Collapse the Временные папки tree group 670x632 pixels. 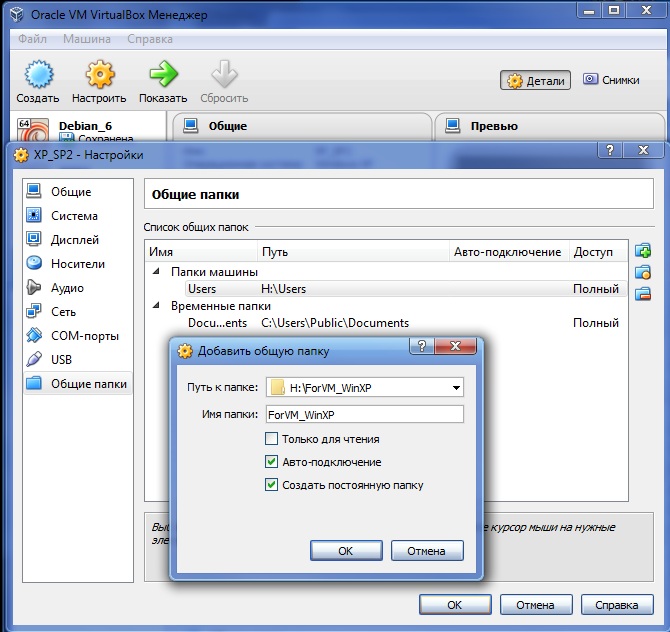coord(156,306)
